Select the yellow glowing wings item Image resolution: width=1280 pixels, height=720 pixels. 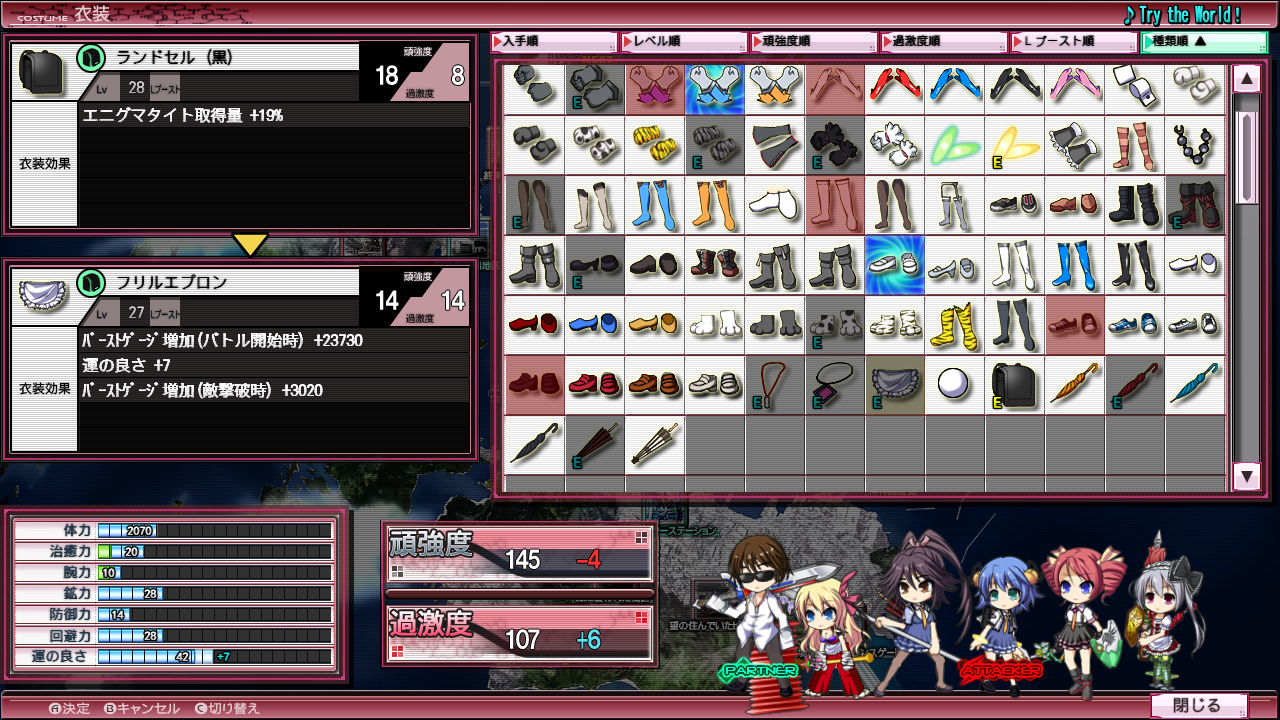pyautogui.click(x=1015, y=145)
